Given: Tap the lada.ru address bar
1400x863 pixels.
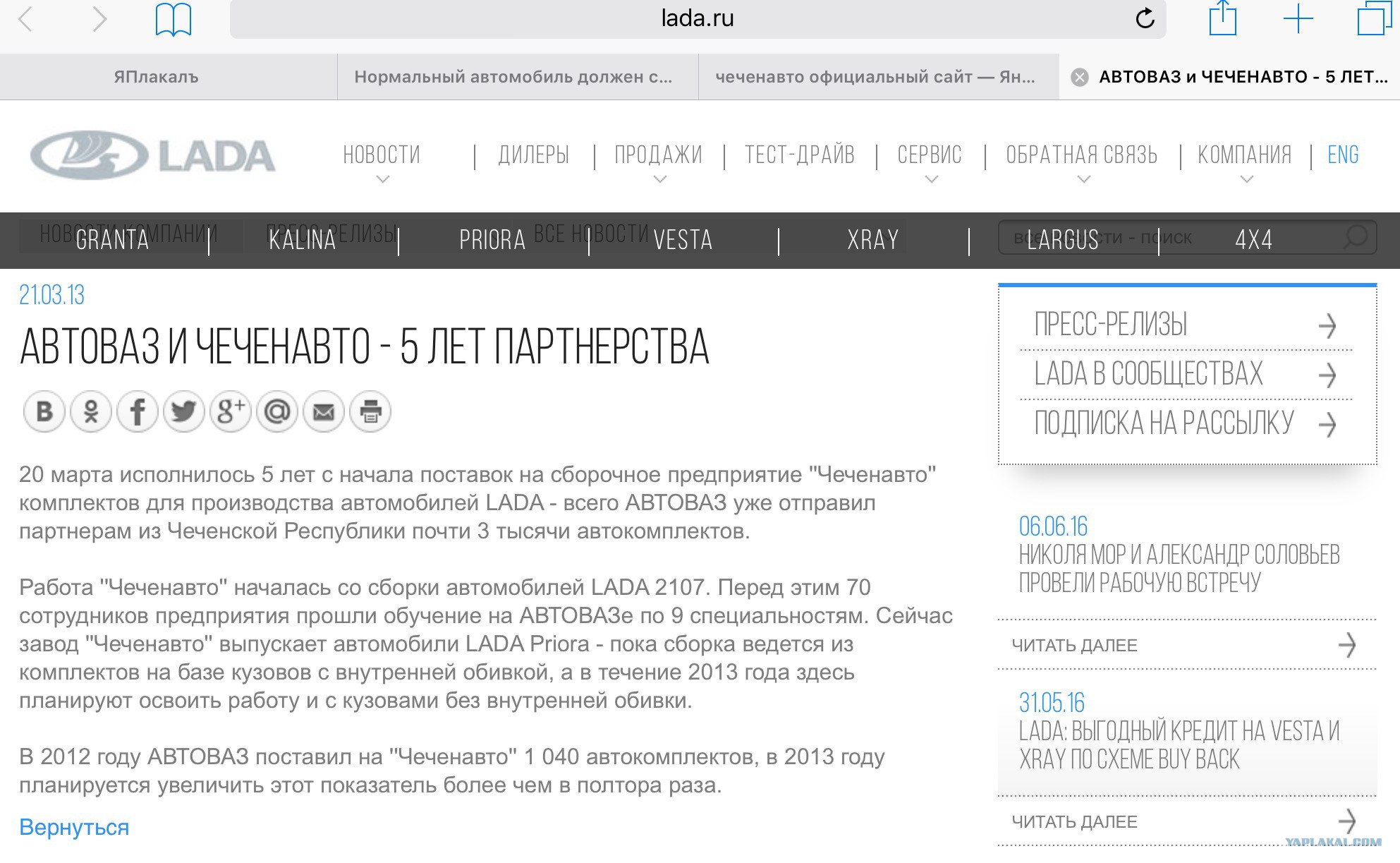Looking at the screenshot, I should tap(698, 19).
